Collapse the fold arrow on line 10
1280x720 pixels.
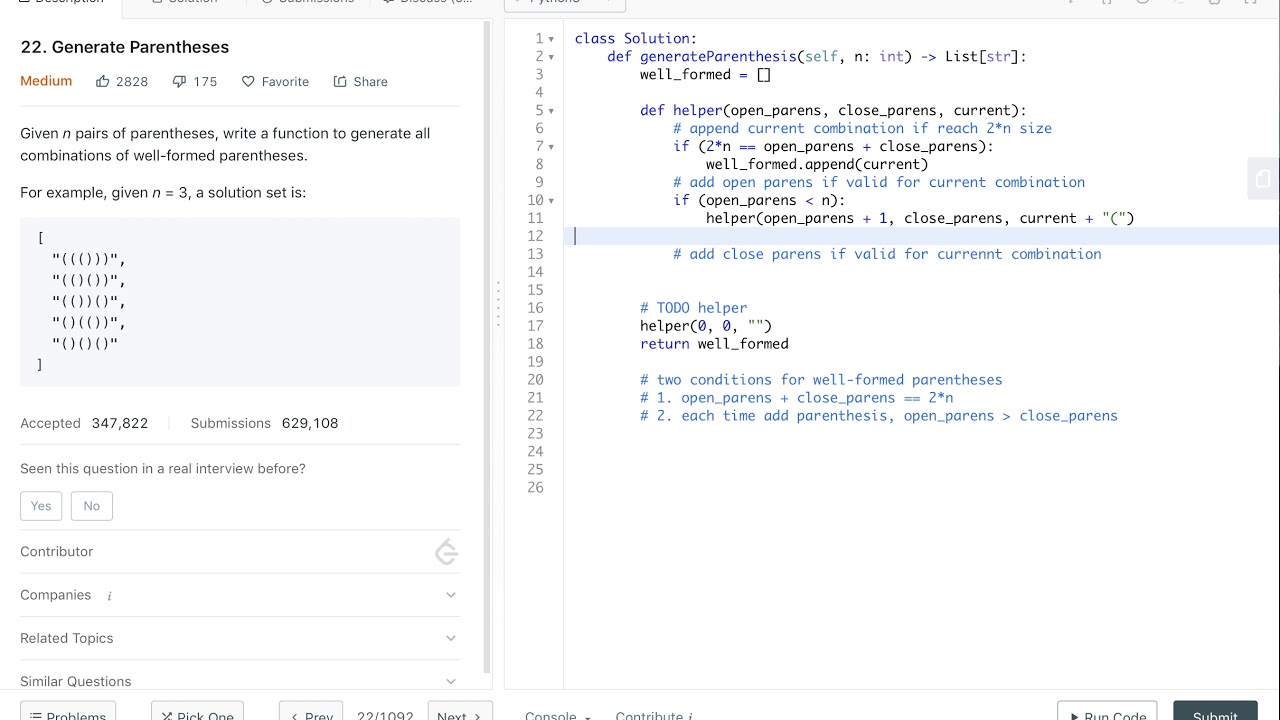click(x=551, y=201)
